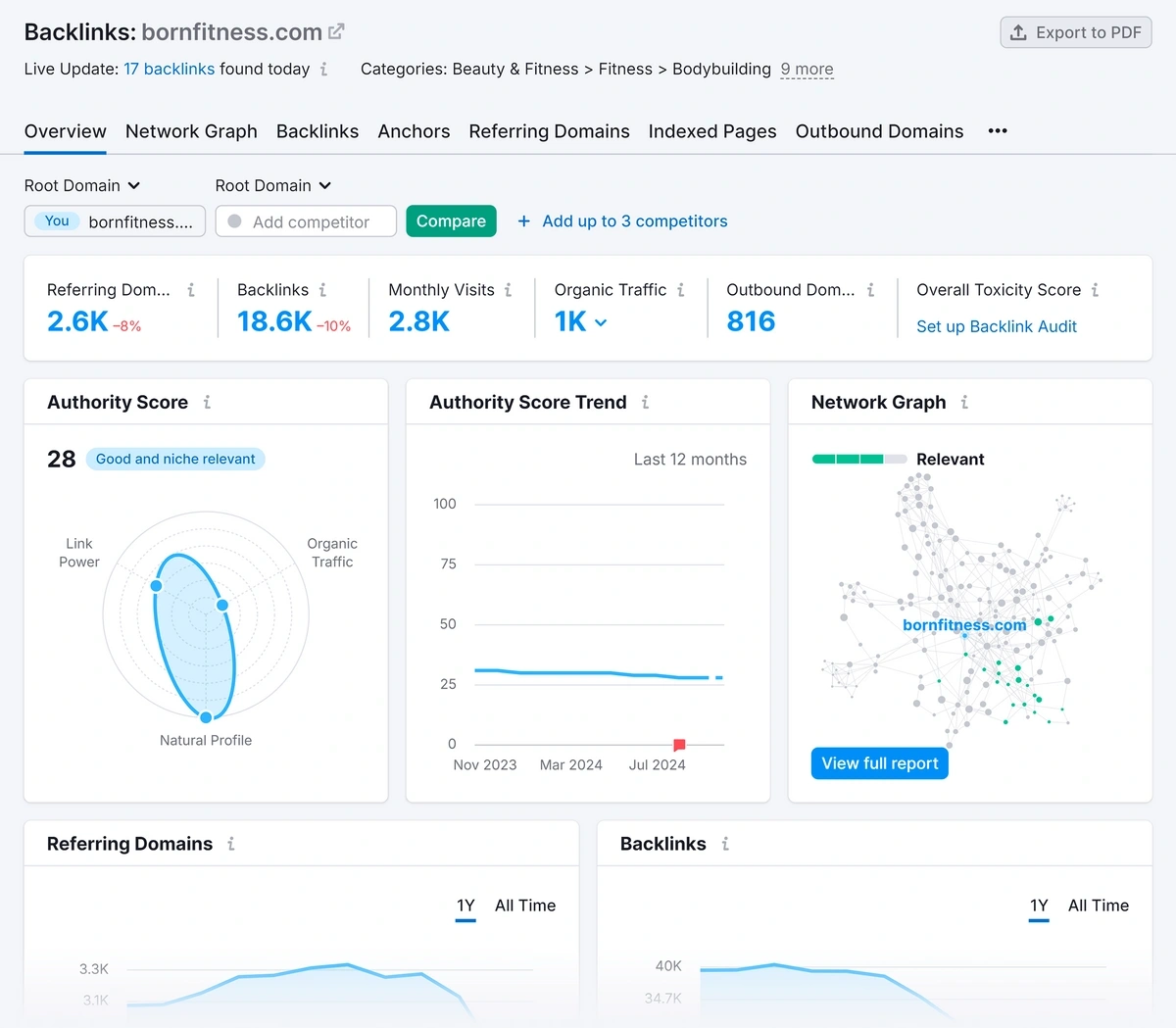The width and height of the screenshot is (1176, 1028).
Task: Show info for Monthly Visits metric
Action: pos(508,290)
